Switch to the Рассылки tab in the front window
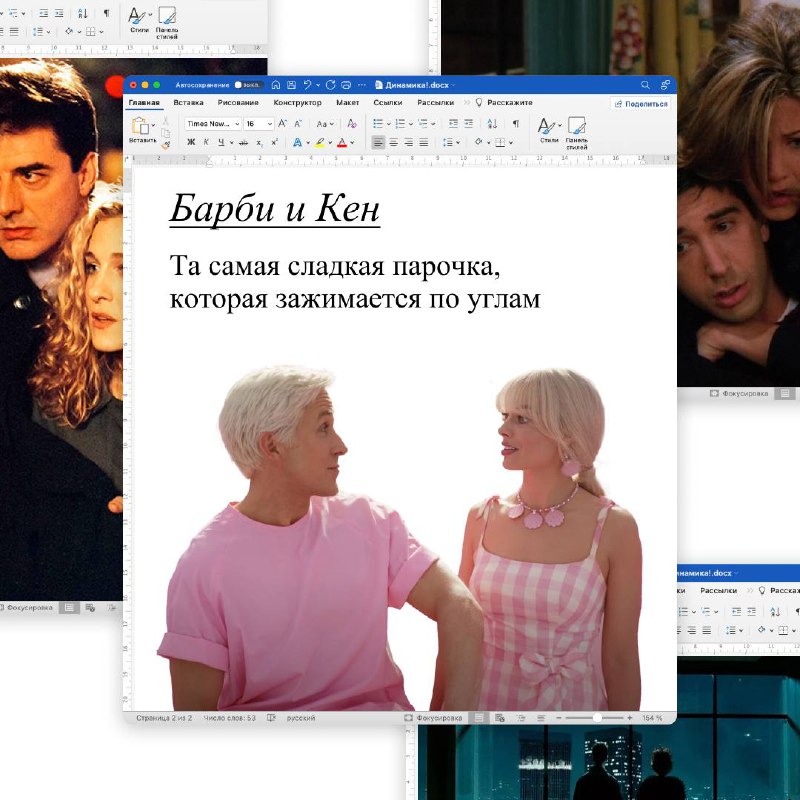Image resolution: width=800 pixels, height=800 pixels. click(x=435, y=103)
